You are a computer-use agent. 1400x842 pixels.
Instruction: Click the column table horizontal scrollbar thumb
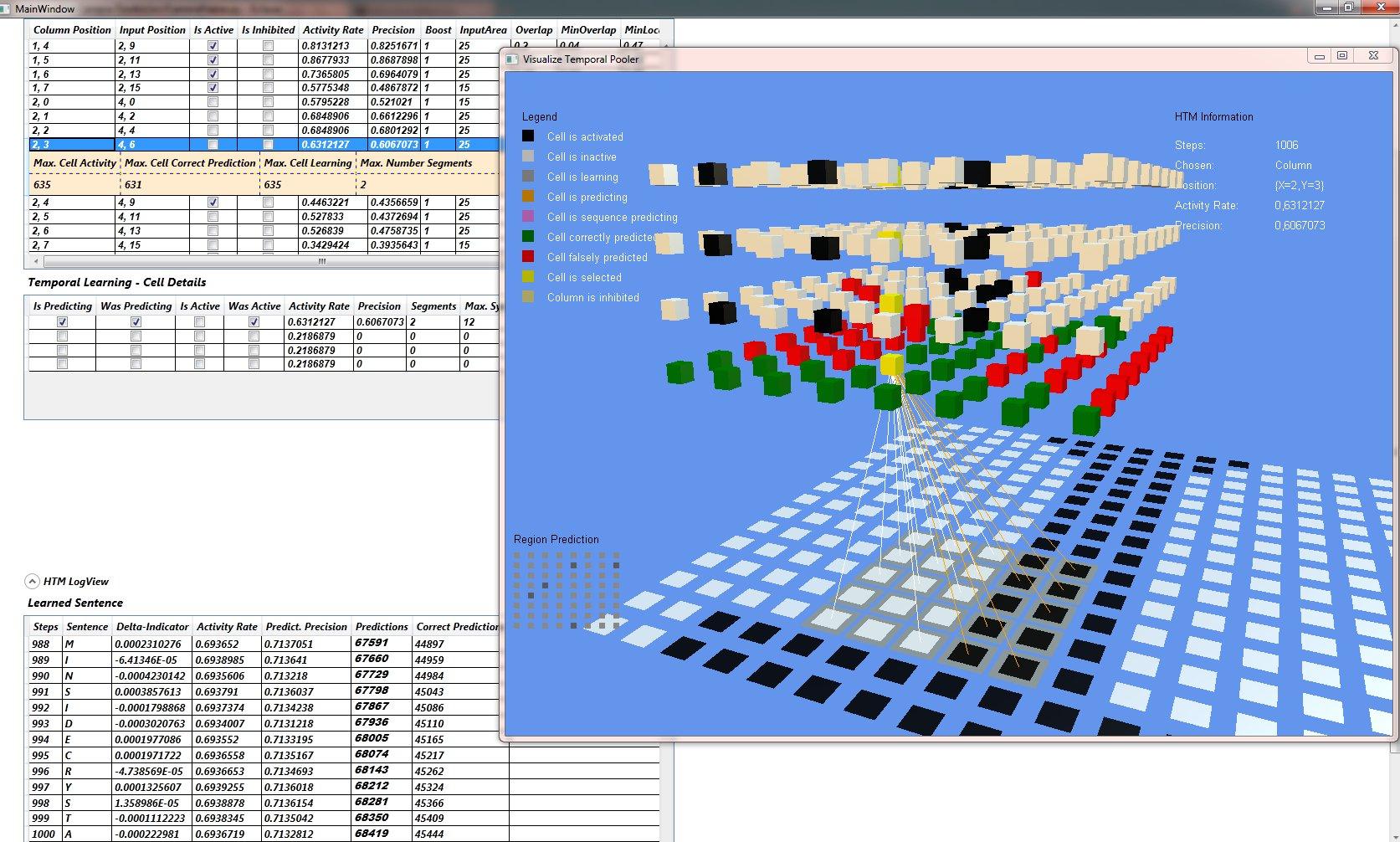[x=321, y=261]
